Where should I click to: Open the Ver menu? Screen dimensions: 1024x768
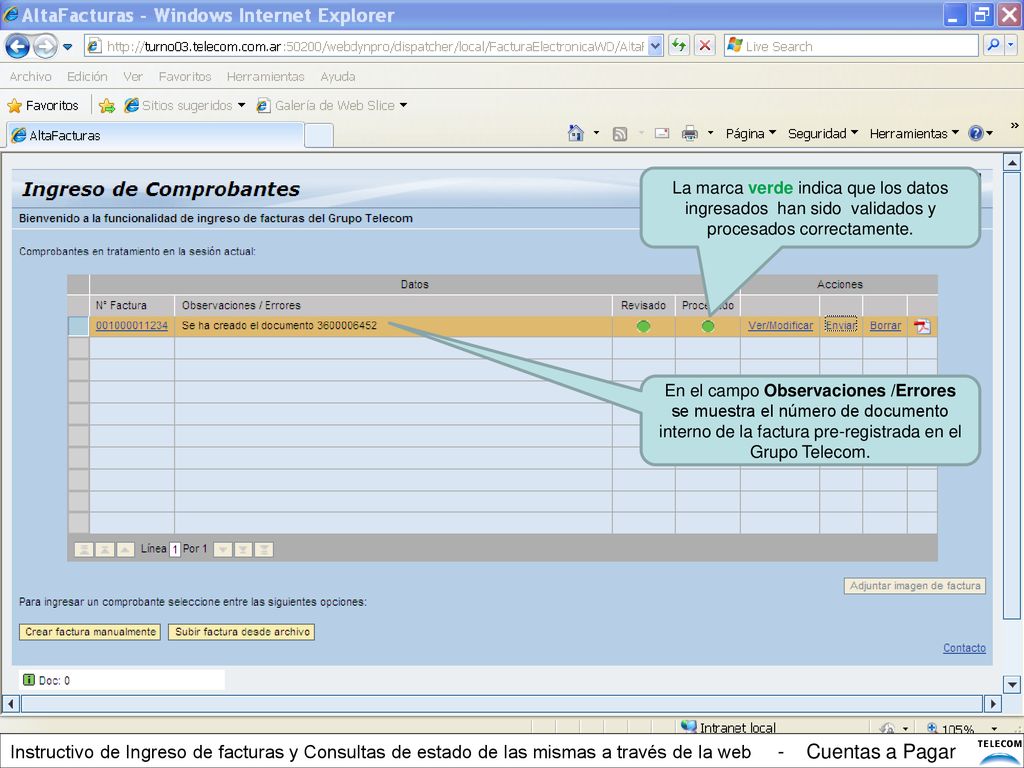[x=133, y=76]
